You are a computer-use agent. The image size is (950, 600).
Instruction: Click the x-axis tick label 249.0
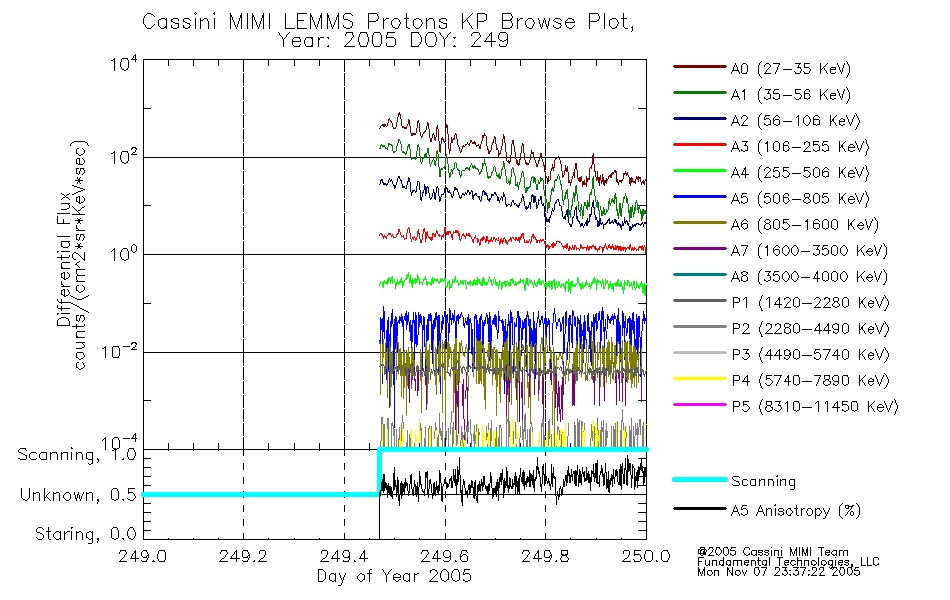point(143,556)
